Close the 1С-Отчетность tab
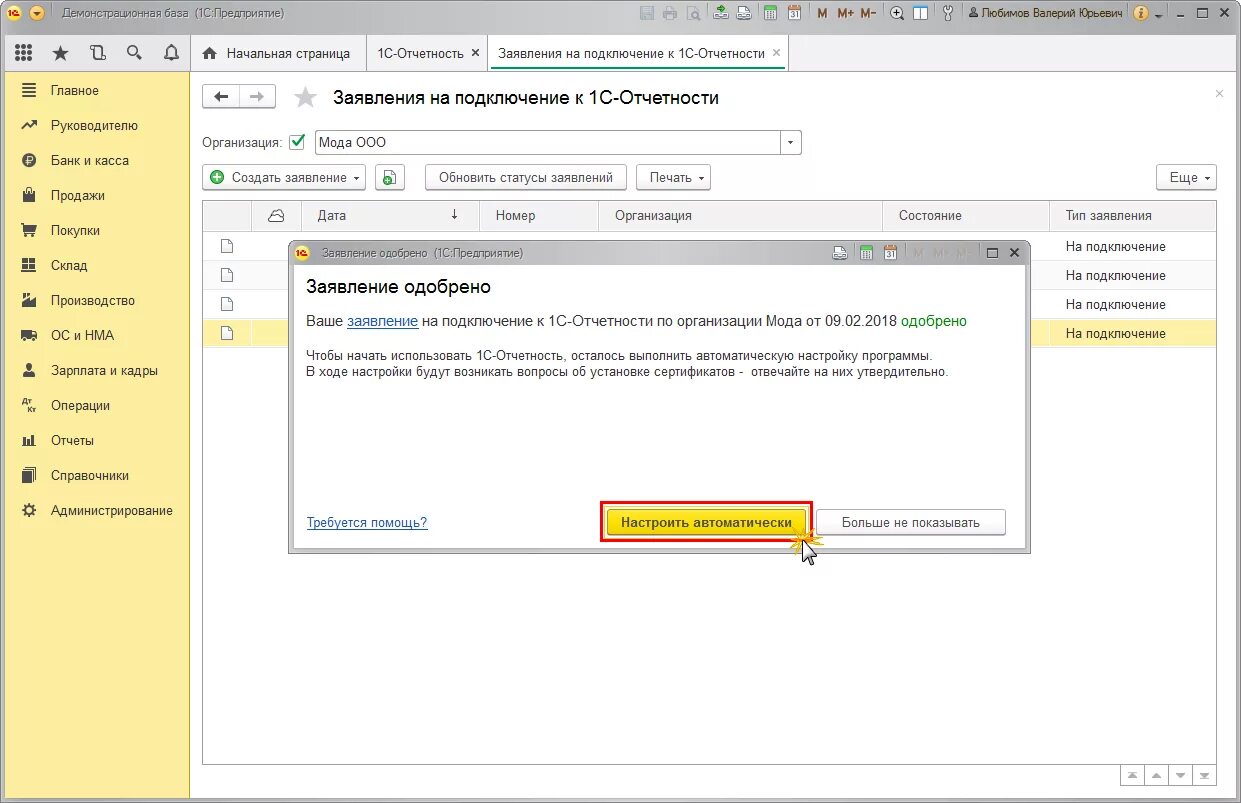This screenshot has width=1241, height=803. click(x=475, y=52)
